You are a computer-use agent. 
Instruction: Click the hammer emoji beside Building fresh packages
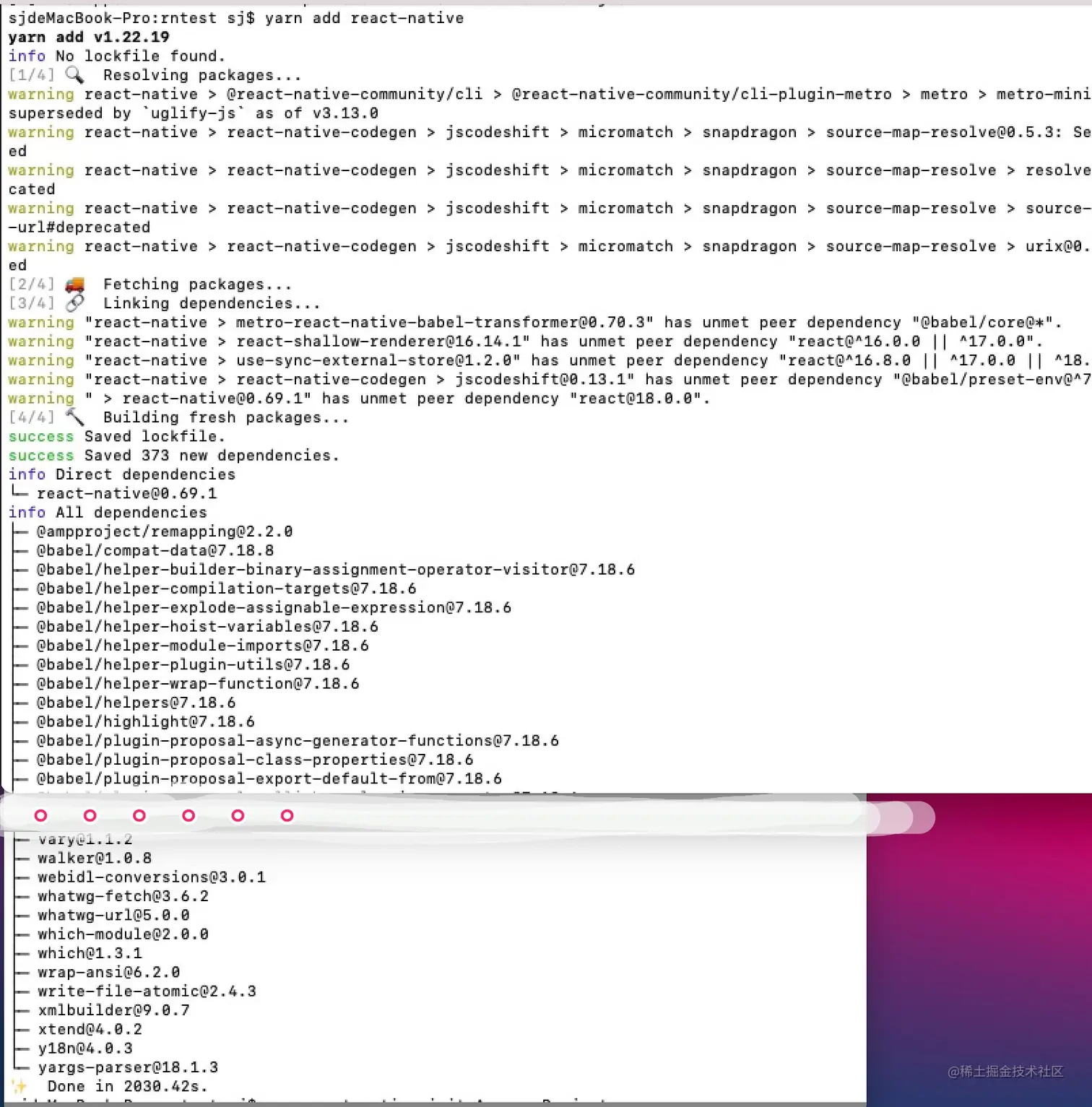(x=74, y=417)
